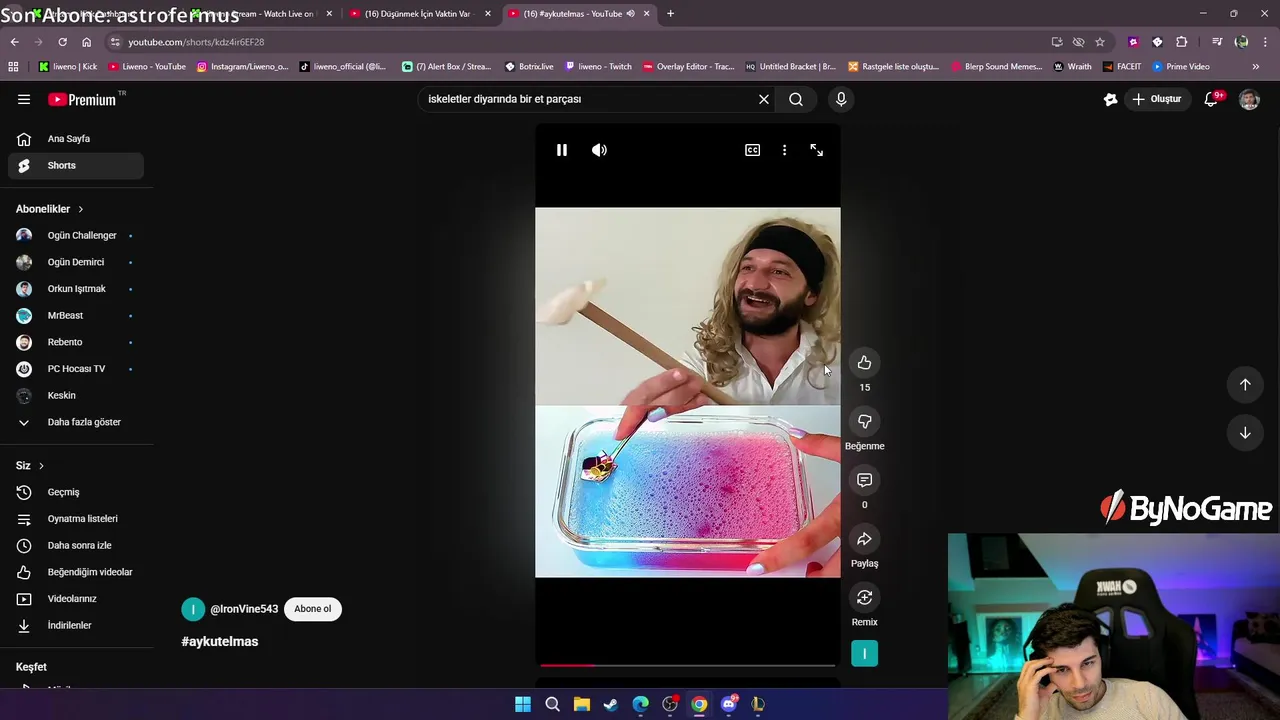Open a new browser tab

point(670,14)
